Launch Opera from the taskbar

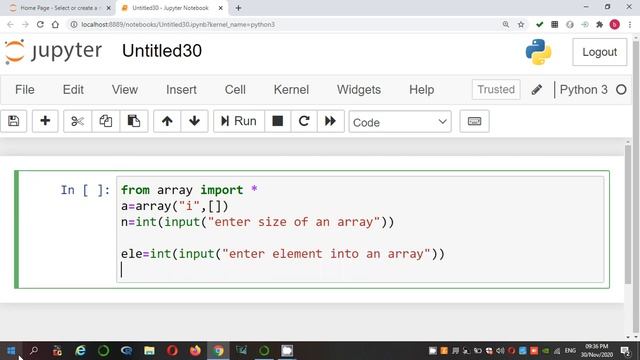point(172,351)
